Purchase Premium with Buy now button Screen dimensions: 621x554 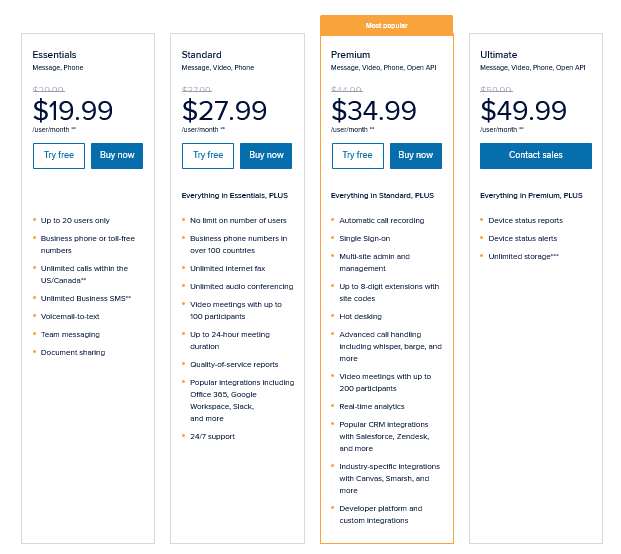point(416,156)
